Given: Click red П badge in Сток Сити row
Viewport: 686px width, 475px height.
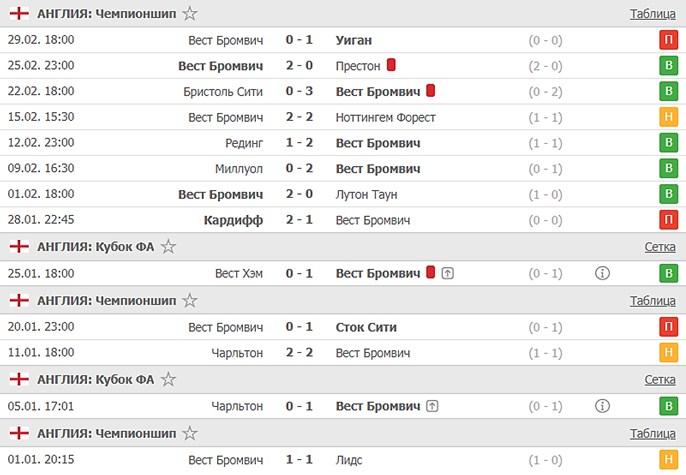Looking at the screenshot, I should 666,327.
